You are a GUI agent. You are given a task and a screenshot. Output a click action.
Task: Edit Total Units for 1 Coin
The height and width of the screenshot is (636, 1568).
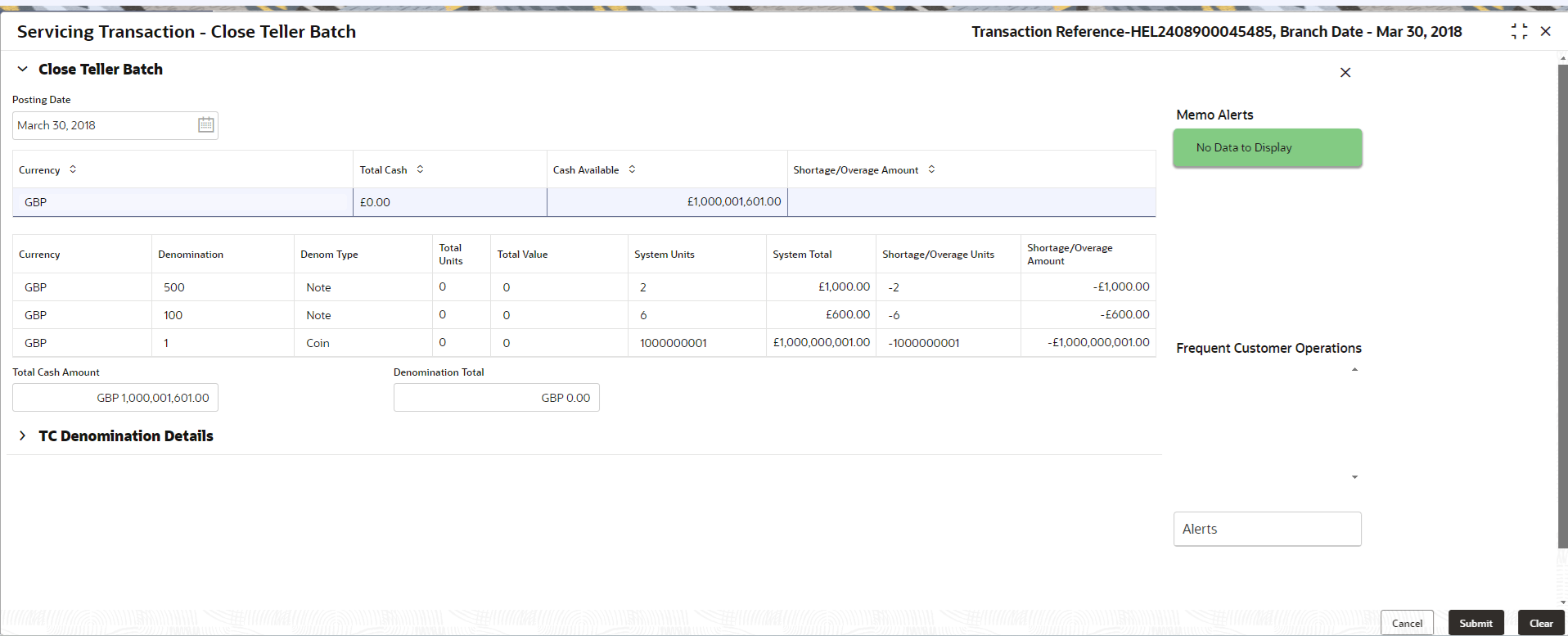pos(462,342)
